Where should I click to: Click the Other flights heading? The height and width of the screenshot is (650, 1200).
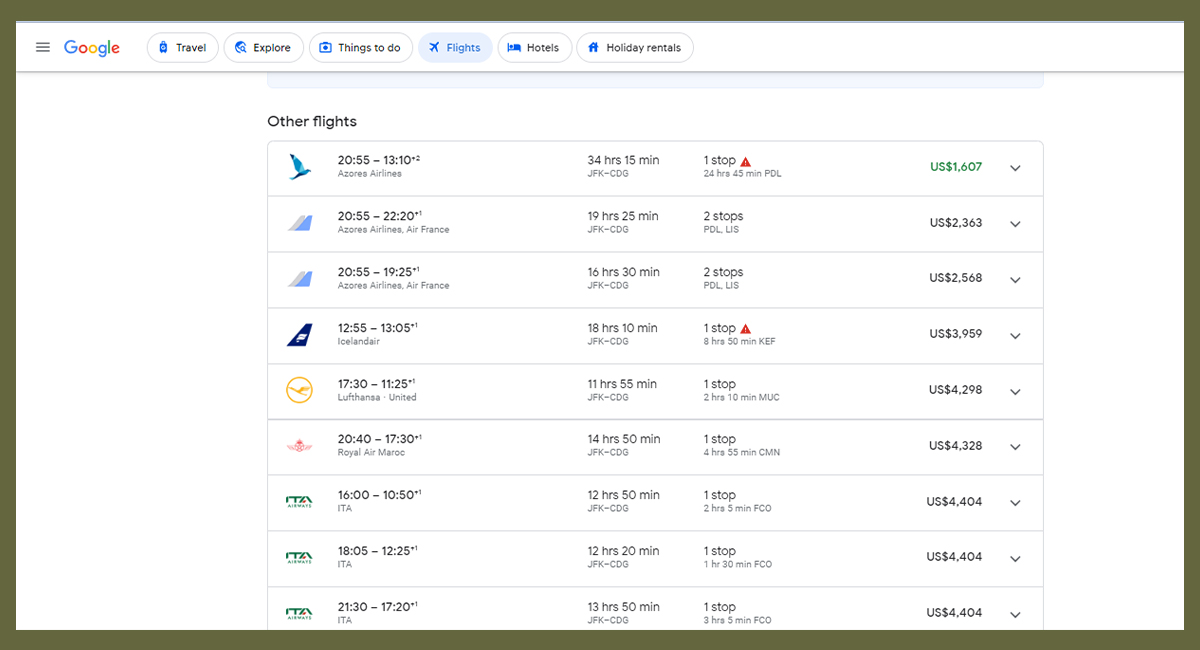coord(312,121)
